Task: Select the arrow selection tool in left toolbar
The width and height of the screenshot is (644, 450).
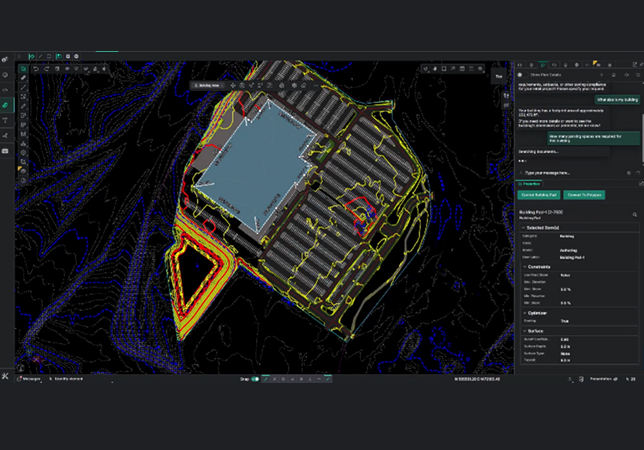Action: pos(23,69)
